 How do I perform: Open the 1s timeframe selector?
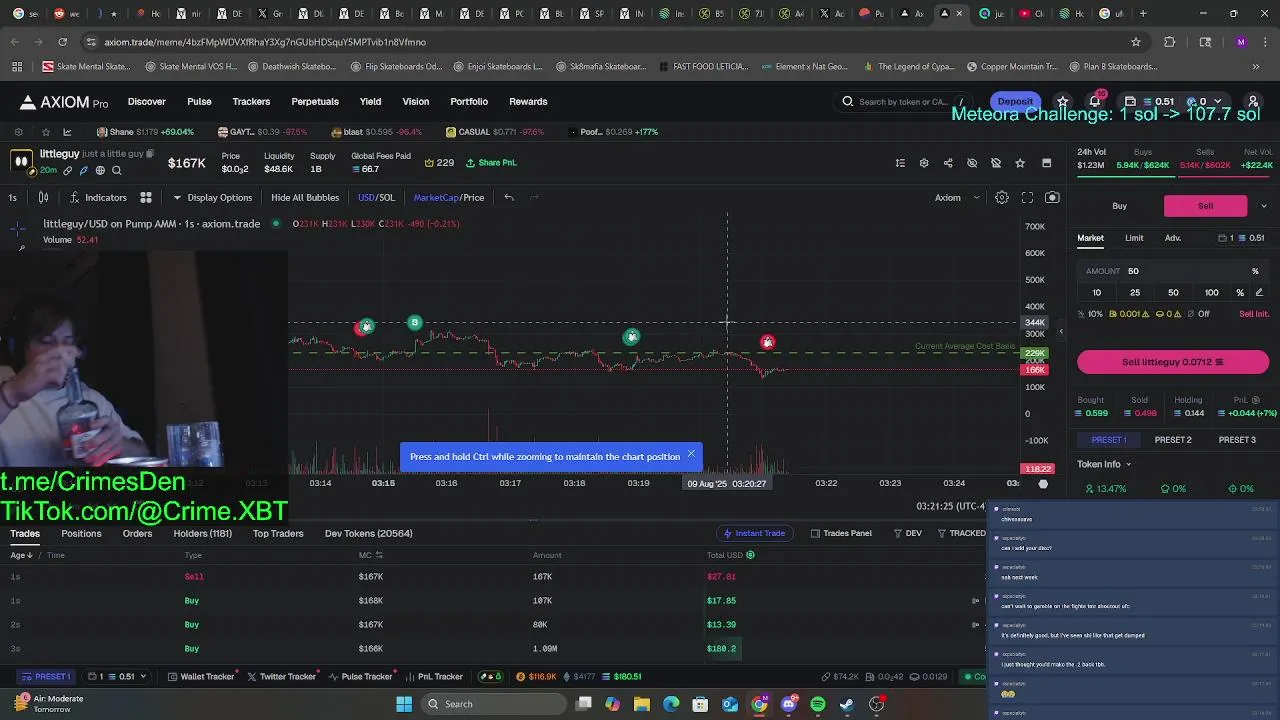coord(13,198)
